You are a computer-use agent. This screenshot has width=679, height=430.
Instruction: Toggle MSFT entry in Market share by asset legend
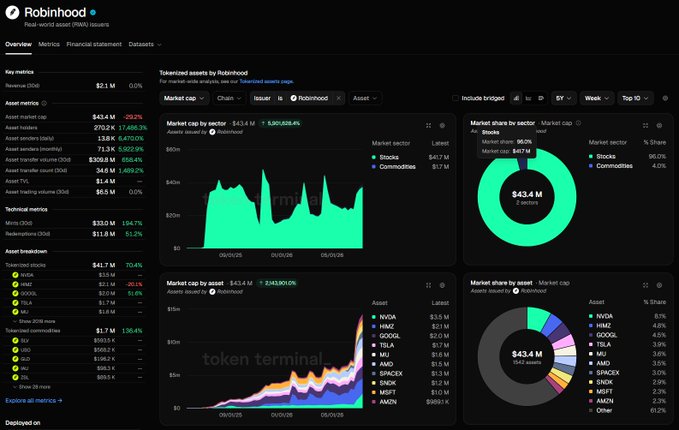point(600,391)
